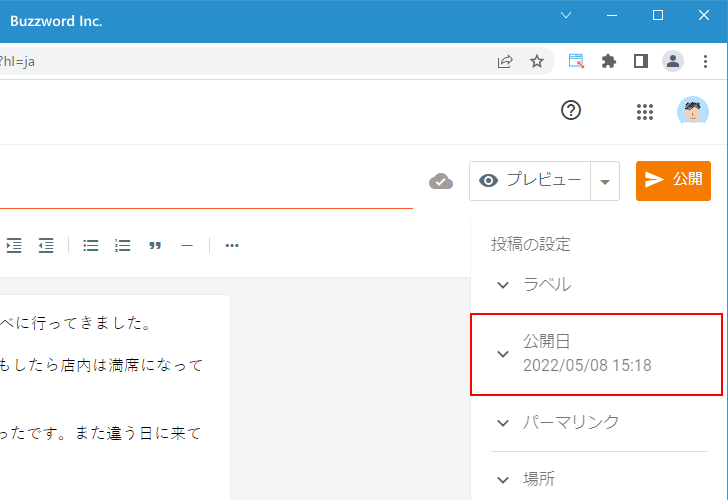This screenshot has height=500, width=728.
Task: Click the 投稿の設定 heading text
Action: tap(531, 244)
